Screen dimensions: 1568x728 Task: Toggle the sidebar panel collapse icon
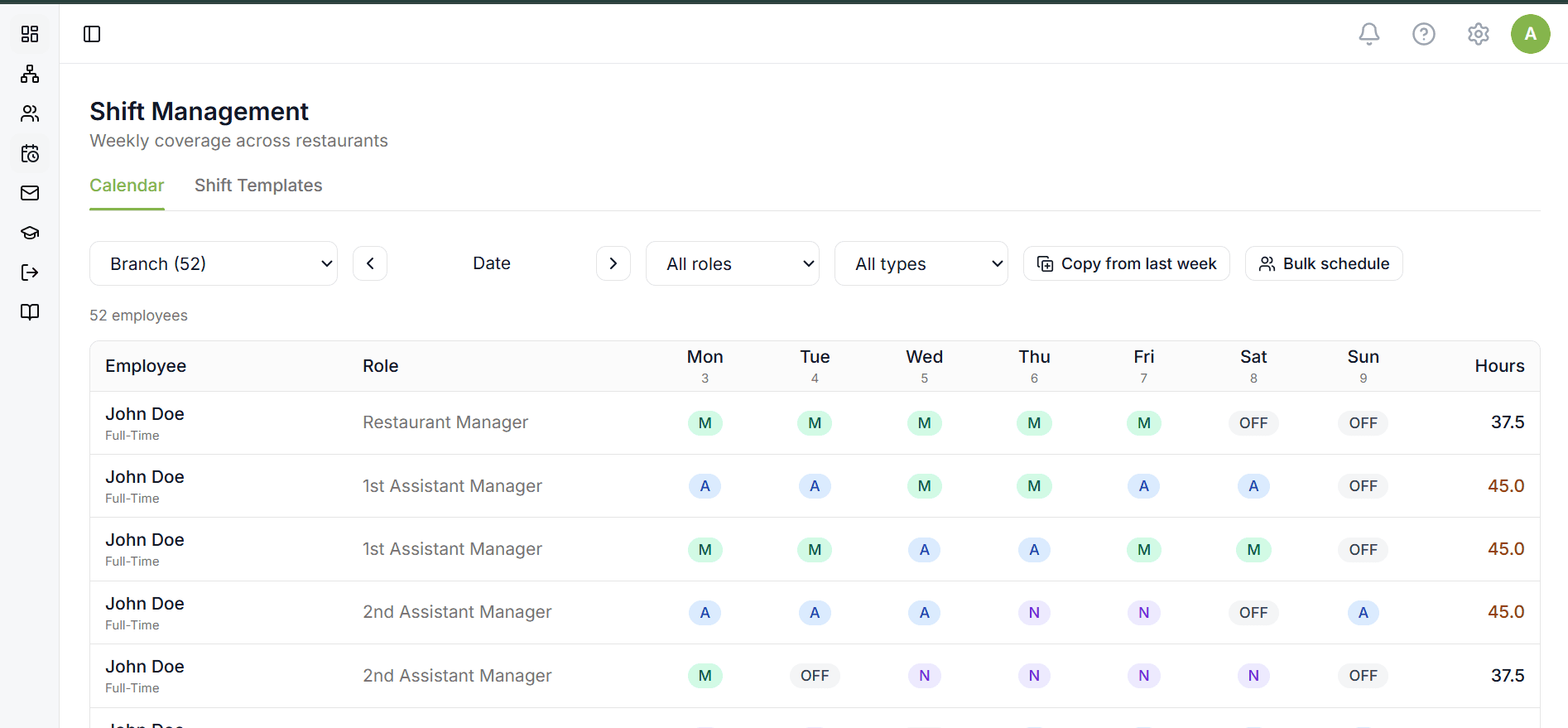92,34
